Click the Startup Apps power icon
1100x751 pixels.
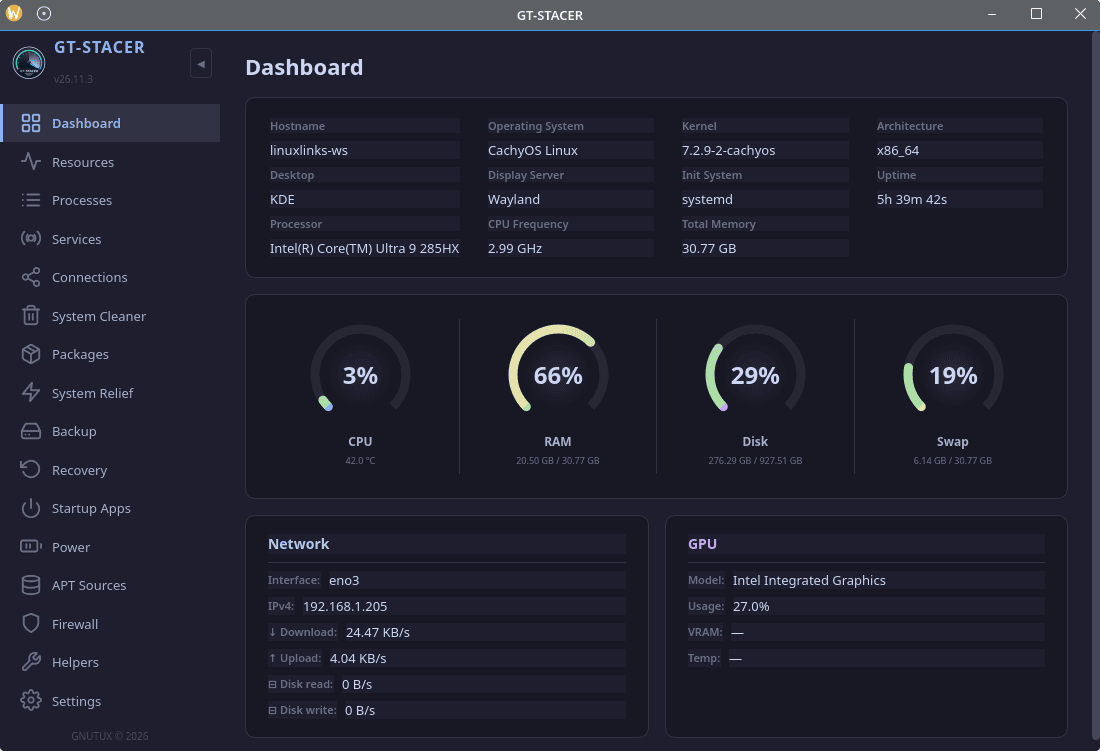click(31, 508)
